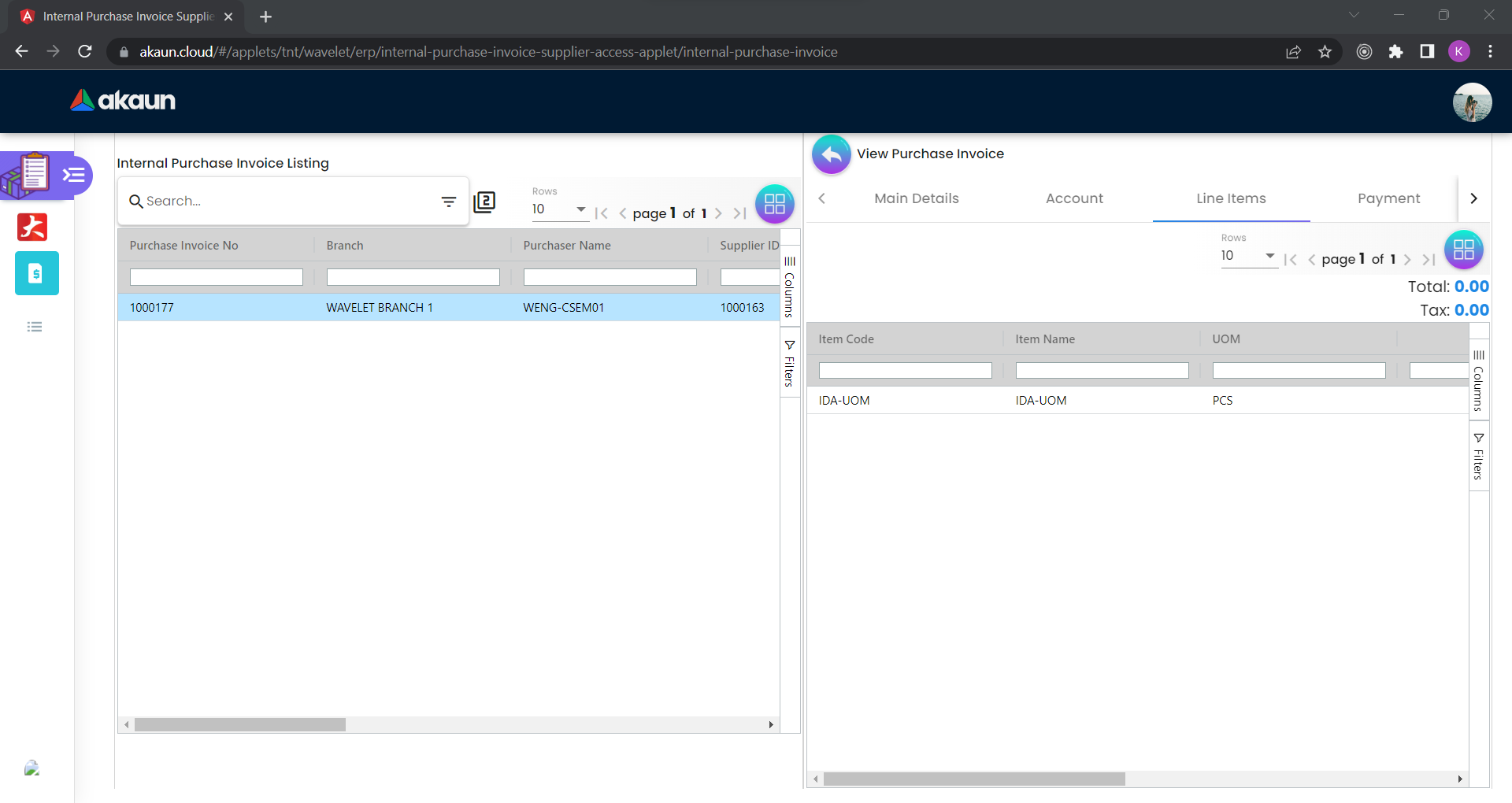This screenshot has width=1512, height=803.
Task: Click the blue back arrow beside View Purchase Invoice
Action: 831,154
